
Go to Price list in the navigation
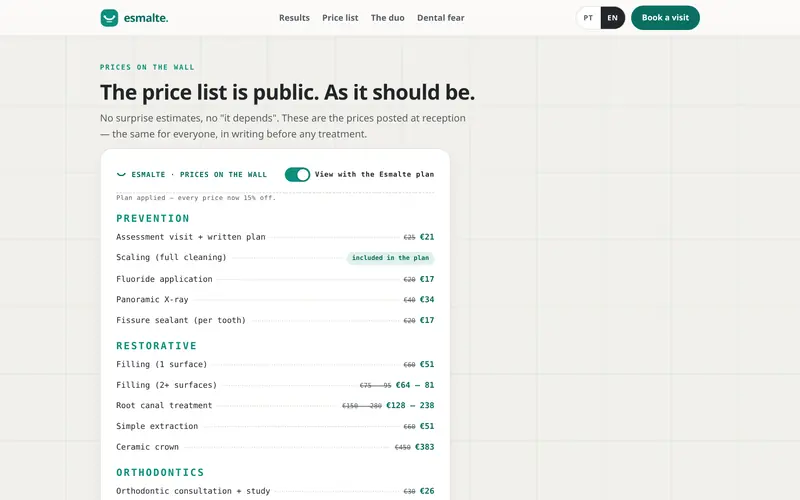click(340, 18)
